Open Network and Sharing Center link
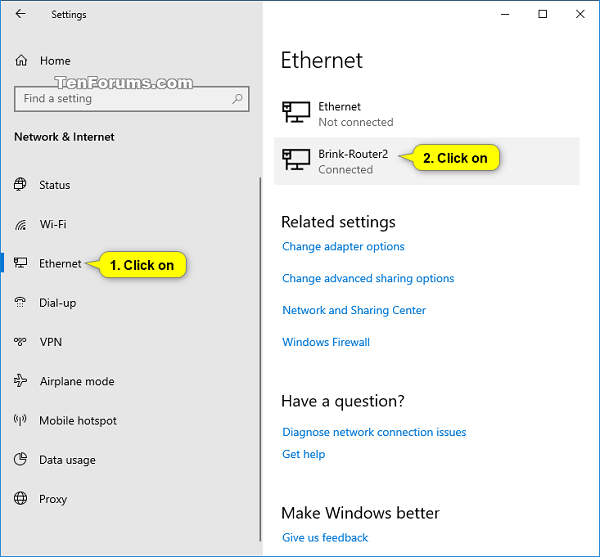The width and height of the screenshot is (600, 557). pos(354,311)
